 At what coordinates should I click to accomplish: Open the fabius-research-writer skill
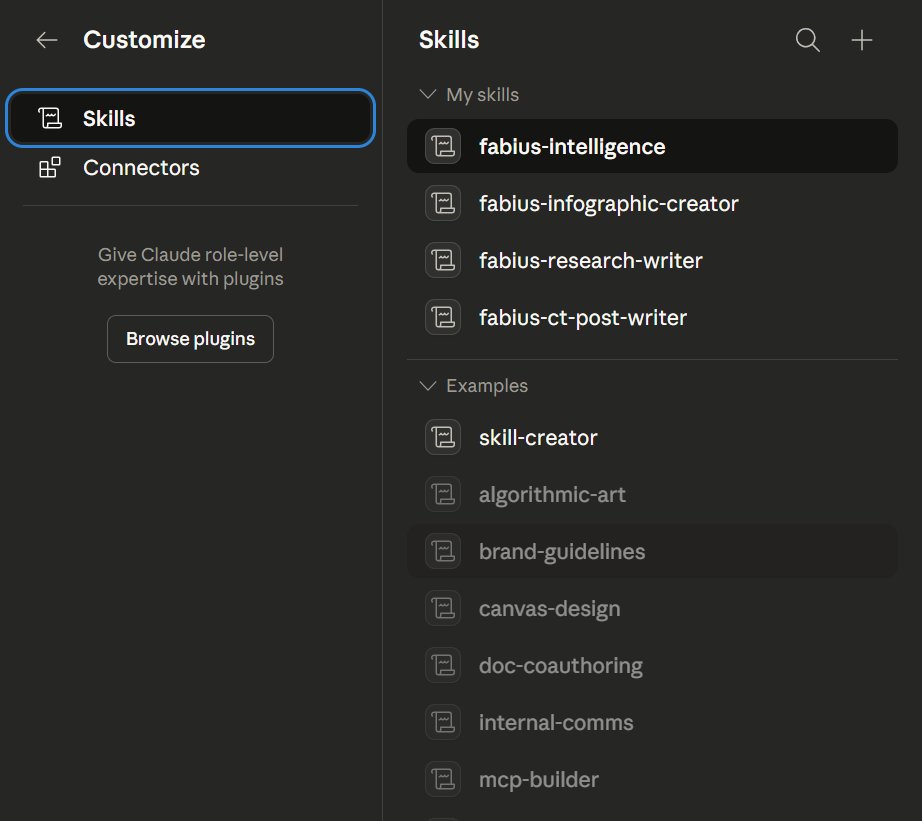coord(590,261)
